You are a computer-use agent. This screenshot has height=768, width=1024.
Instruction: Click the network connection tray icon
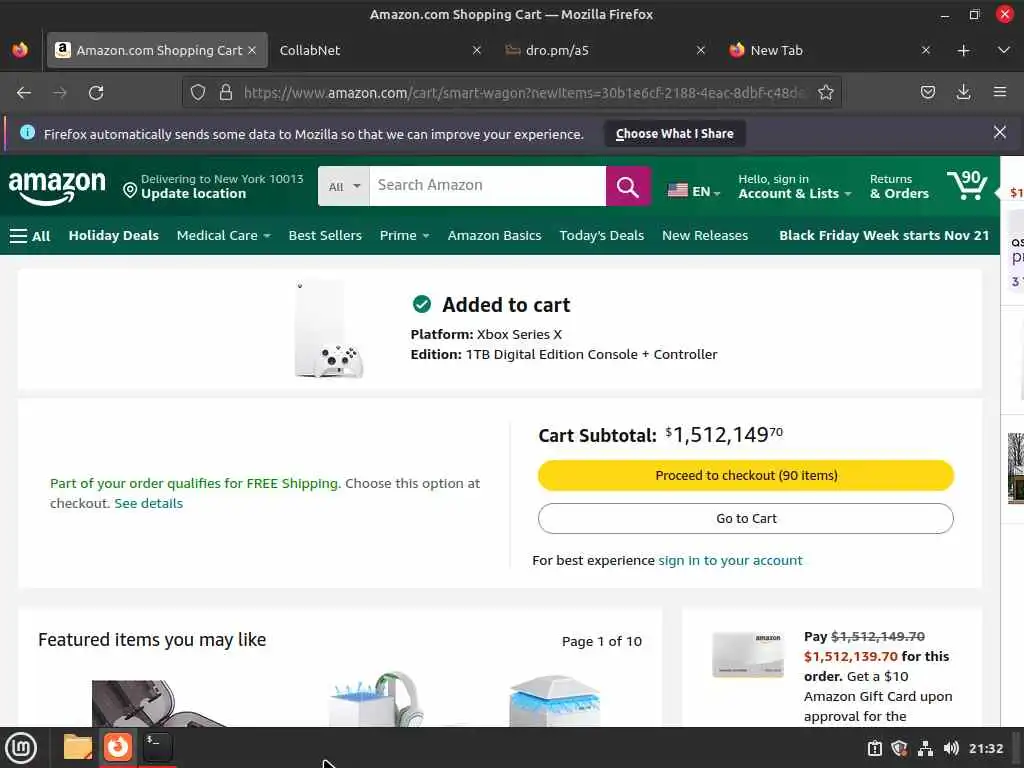925,748
